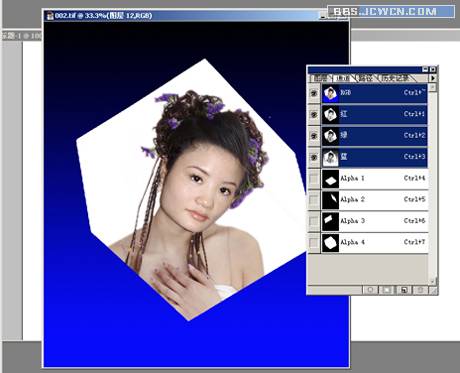Show the Alpha 1 channel

click(x=314, y=179)
